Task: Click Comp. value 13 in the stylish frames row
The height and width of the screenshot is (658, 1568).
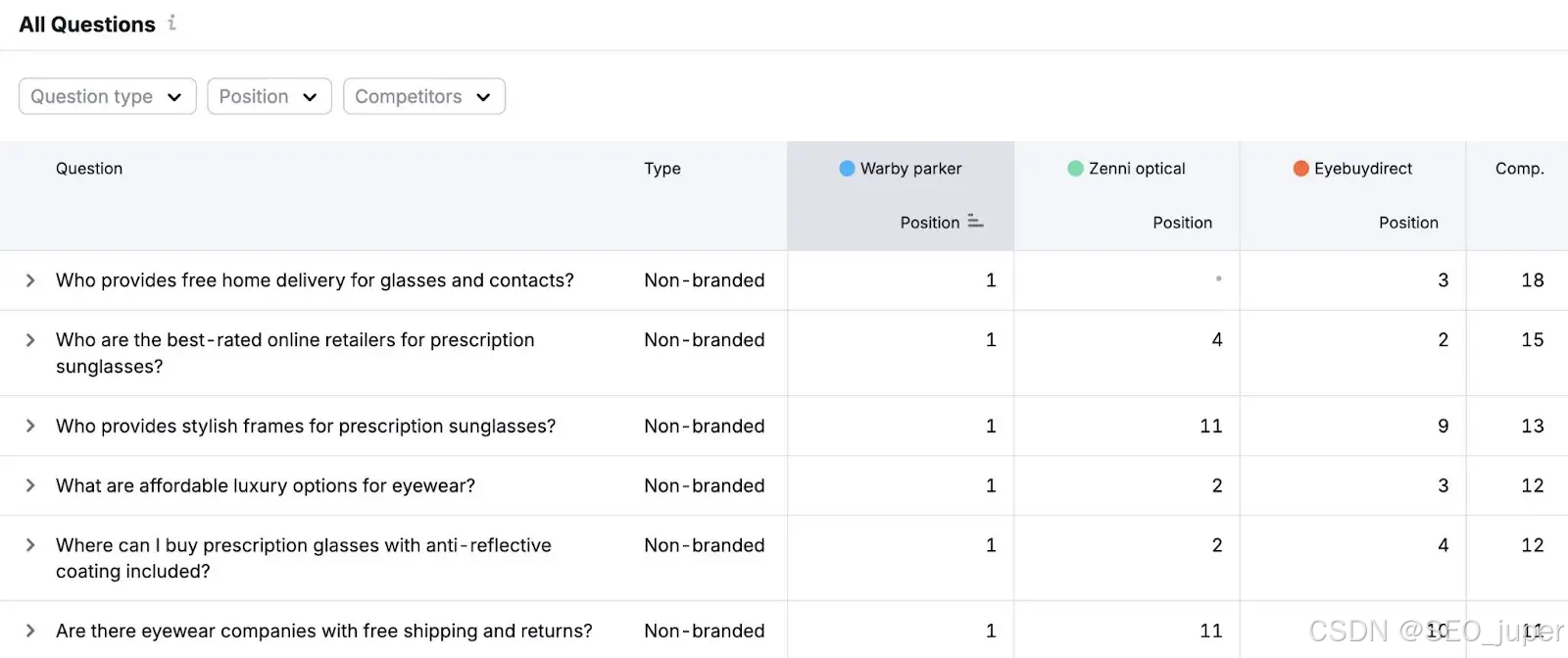Action: pos(1533,426)
